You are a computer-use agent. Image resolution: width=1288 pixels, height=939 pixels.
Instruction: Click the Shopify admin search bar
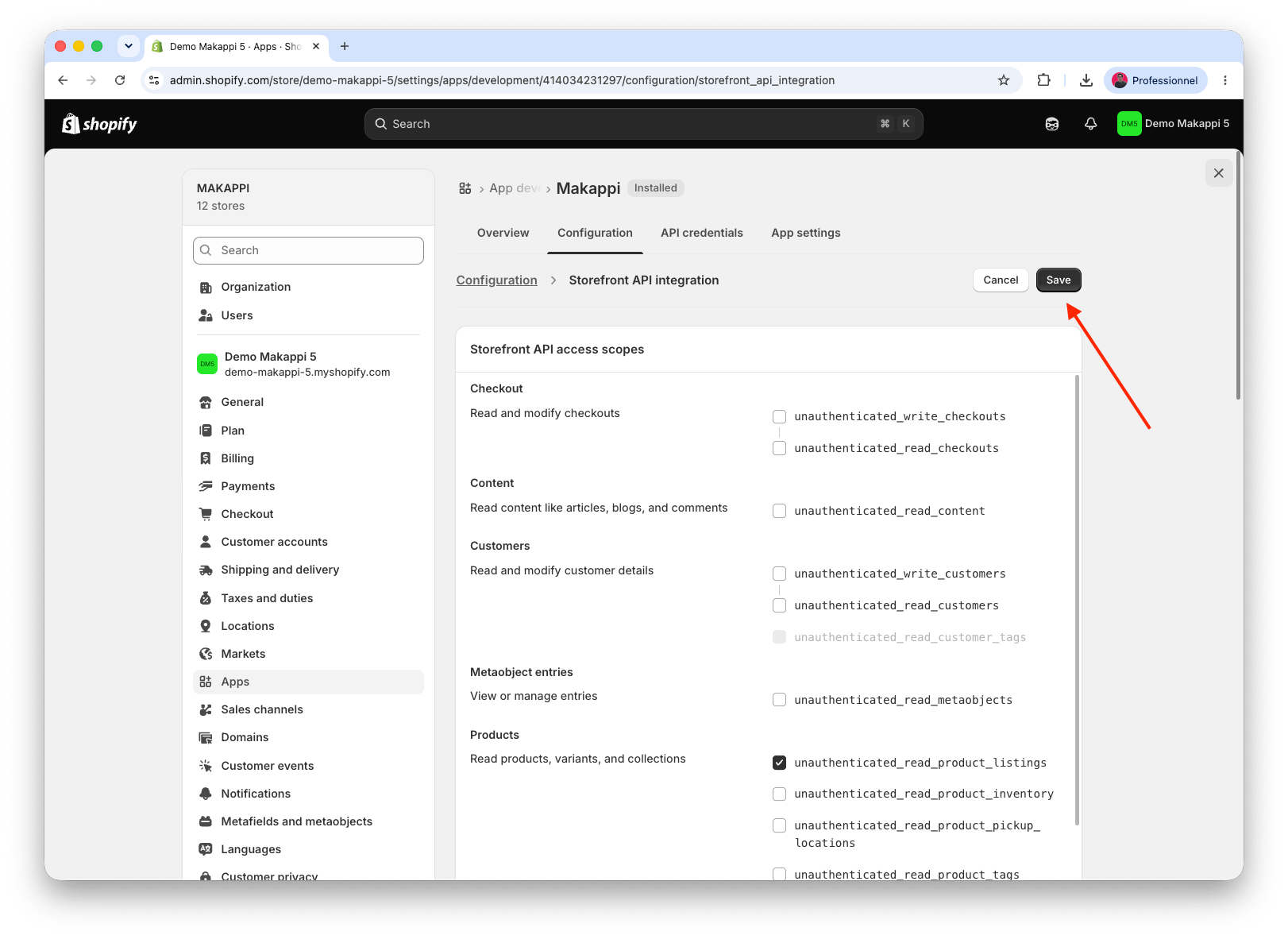(644, 124)
